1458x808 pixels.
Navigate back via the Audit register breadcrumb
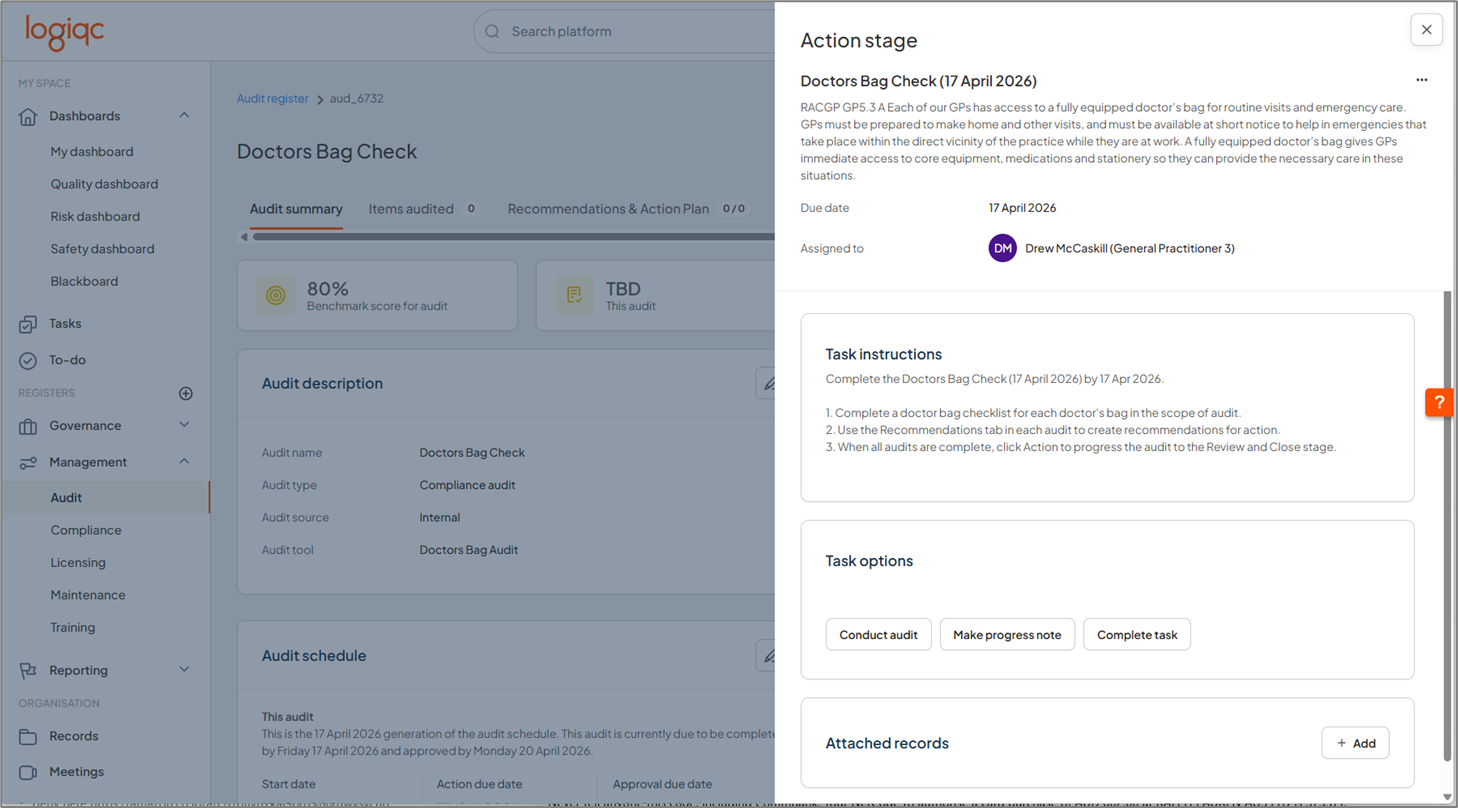[x=273, y=98]
